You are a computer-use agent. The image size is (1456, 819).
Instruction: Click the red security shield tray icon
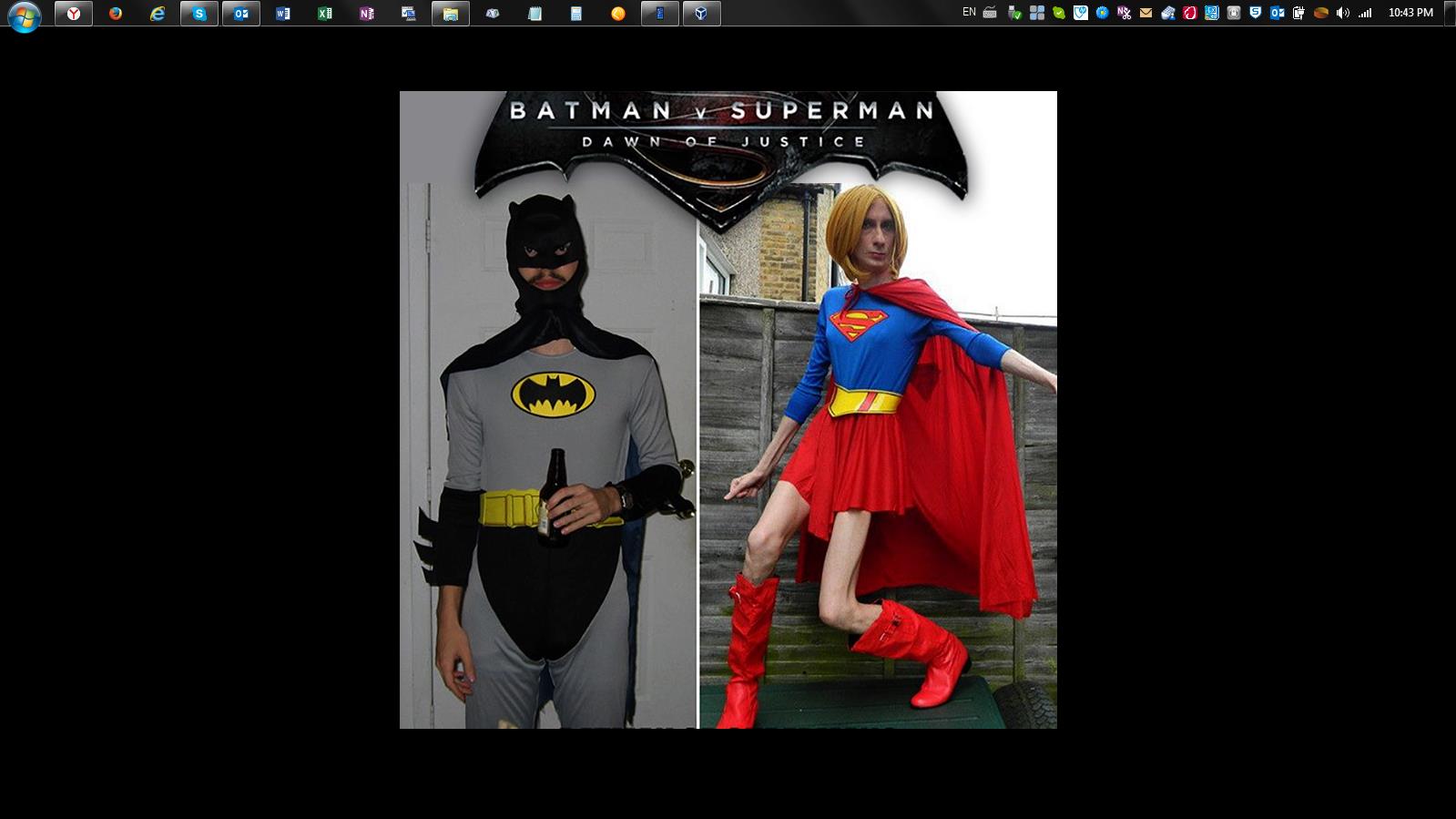pos(1190,13)
